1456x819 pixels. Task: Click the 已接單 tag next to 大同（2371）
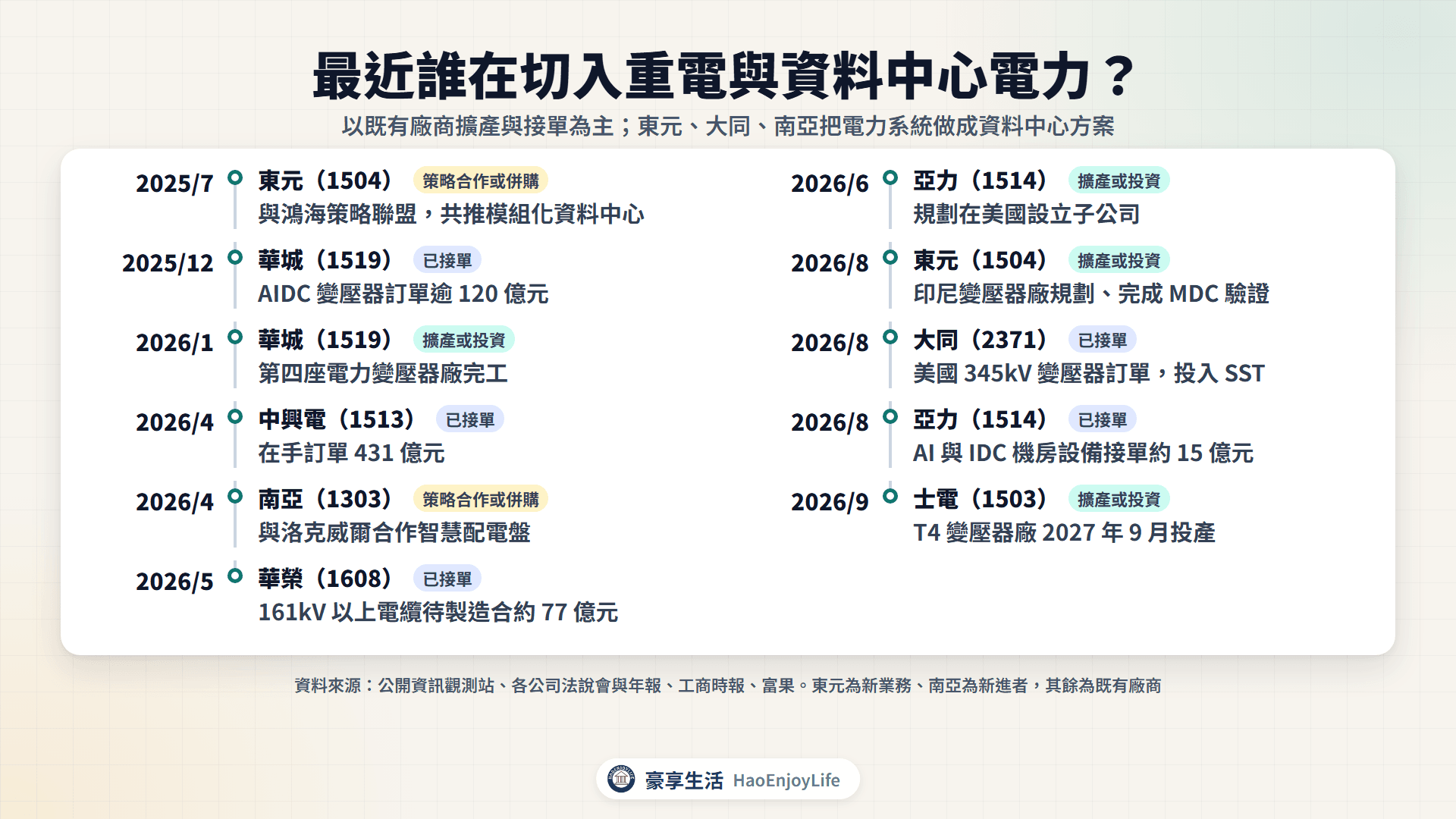coord(1103,340)
